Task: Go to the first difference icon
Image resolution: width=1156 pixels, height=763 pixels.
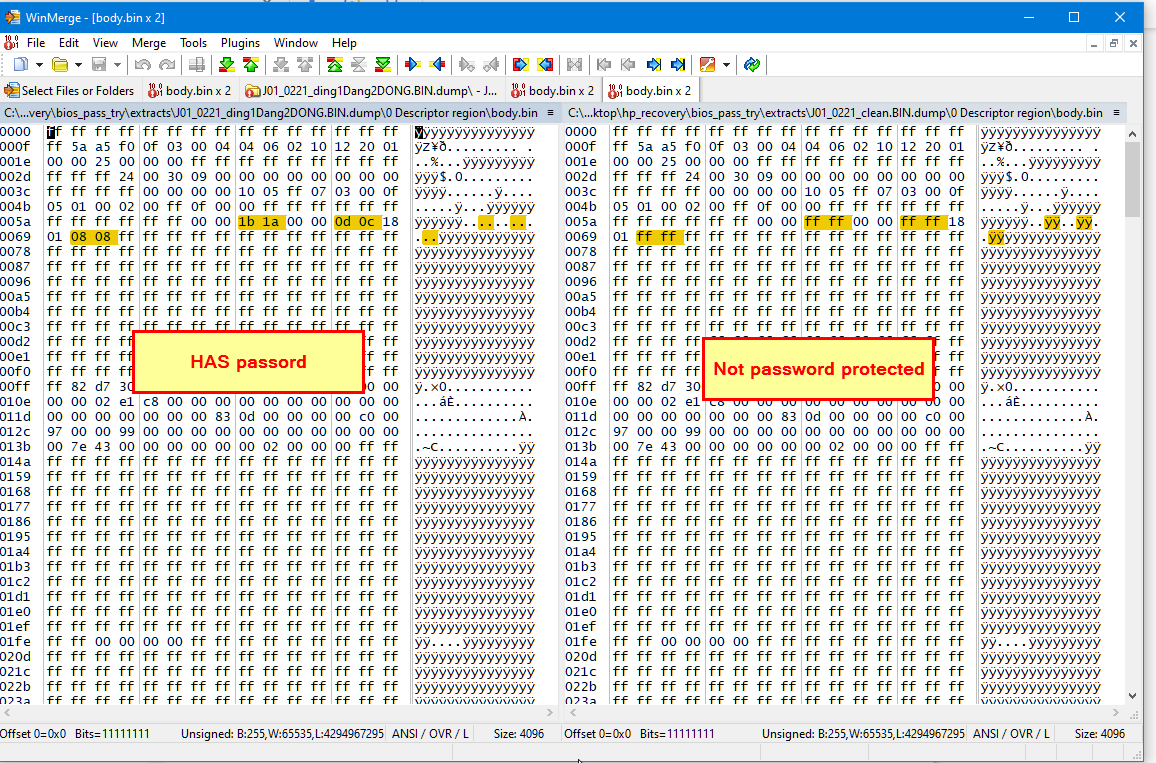Action: (x=335, y=65)
